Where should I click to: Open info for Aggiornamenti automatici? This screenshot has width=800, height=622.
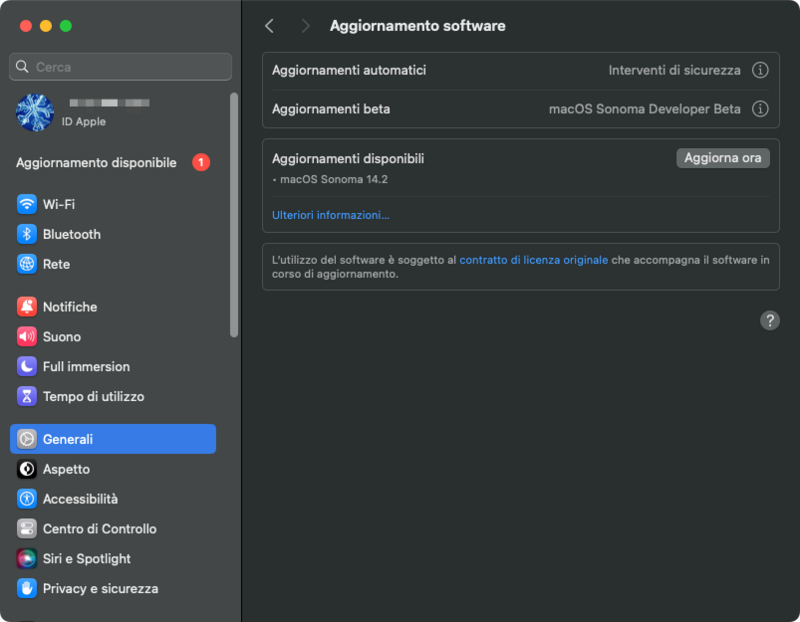coord(760,70)
